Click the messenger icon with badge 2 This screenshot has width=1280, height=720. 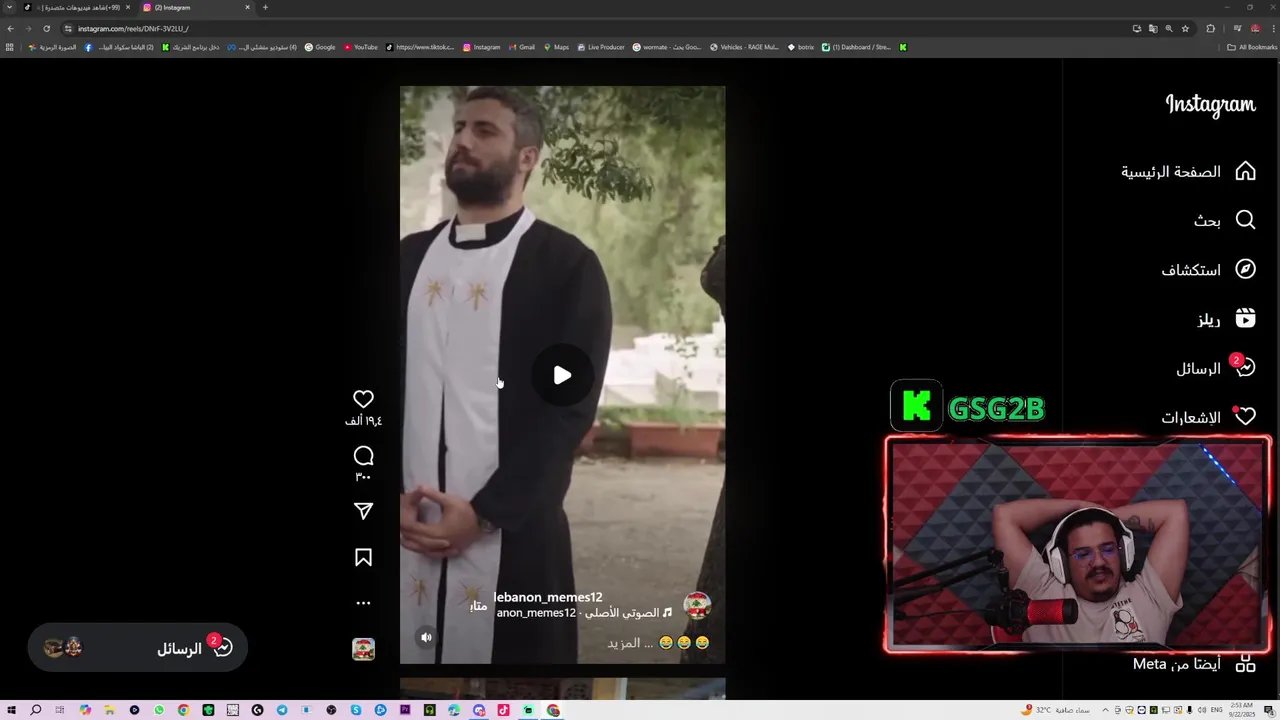point(1243,366)
